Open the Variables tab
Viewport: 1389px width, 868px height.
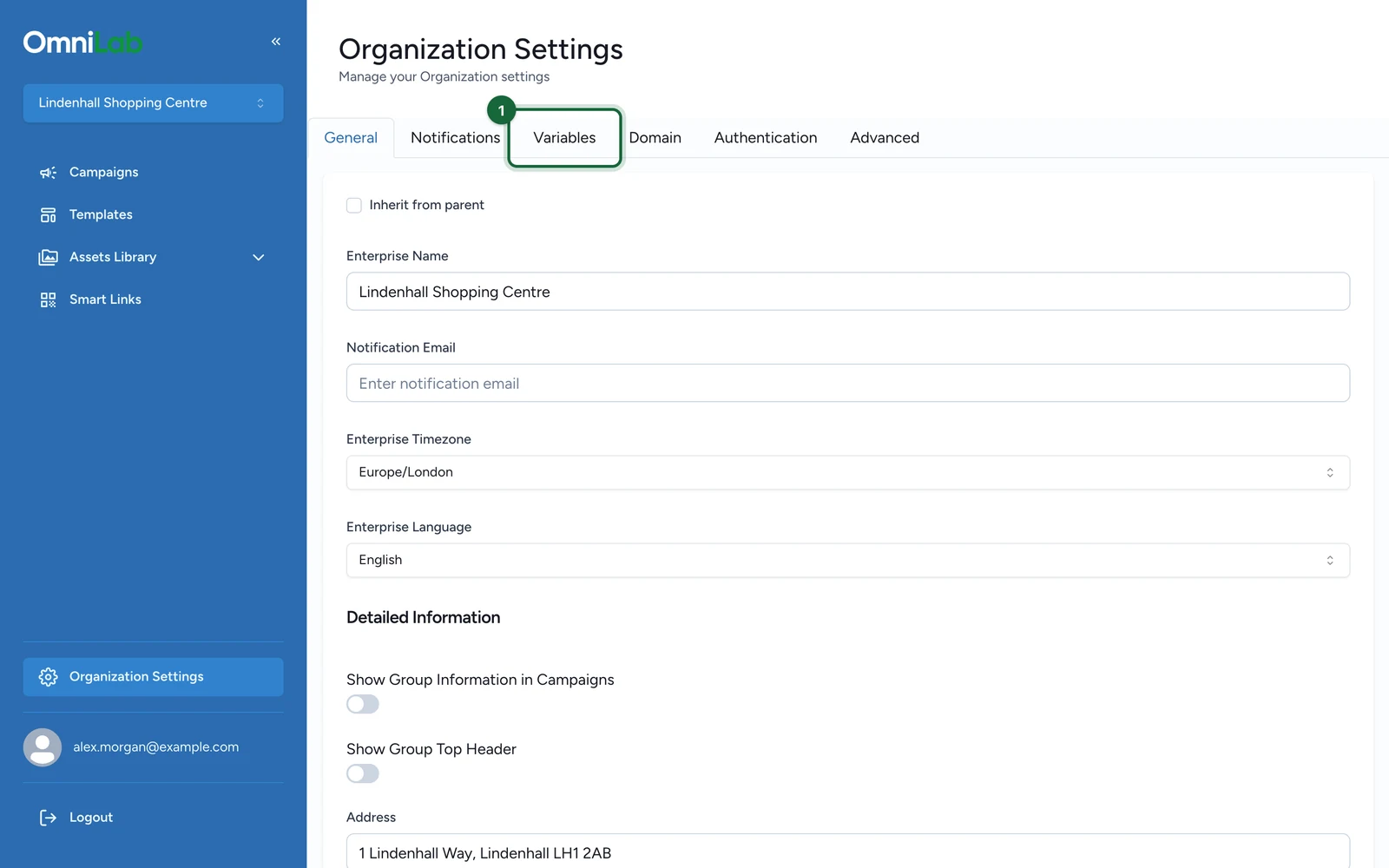pos(564,138)
